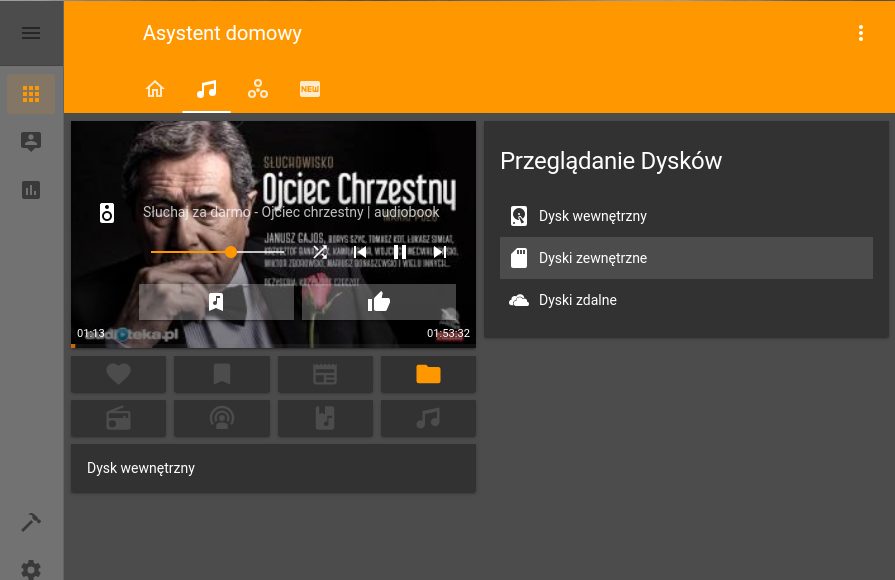Open the hamburger sidebar menu
Screen dimensions: 895x580
[31, 33]
